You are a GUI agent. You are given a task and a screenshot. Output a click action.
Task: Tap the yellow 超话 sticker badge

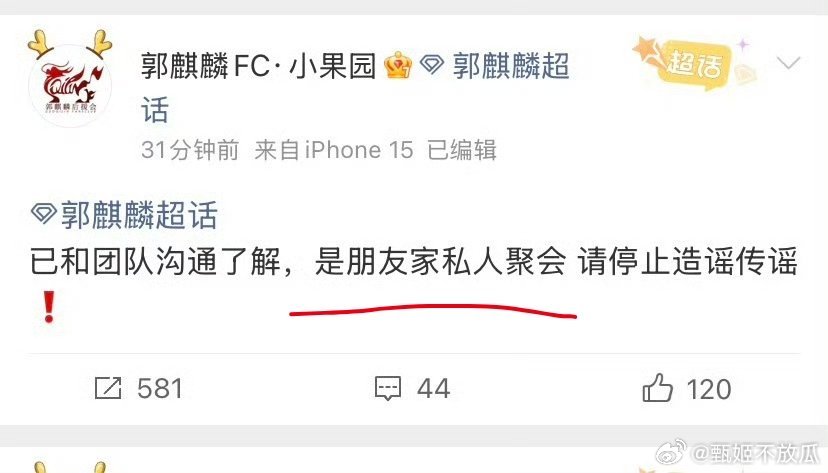pos(693,63)
